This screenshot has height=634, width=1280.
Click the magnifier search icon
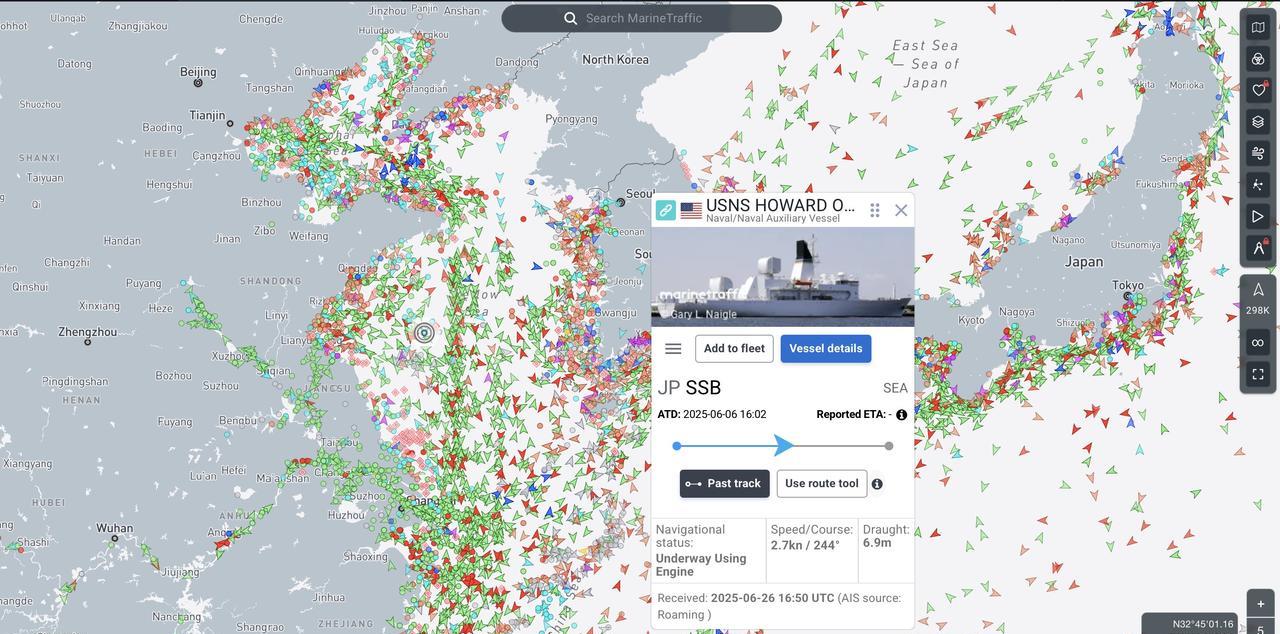pyautogui.click(x=571, y=18)
